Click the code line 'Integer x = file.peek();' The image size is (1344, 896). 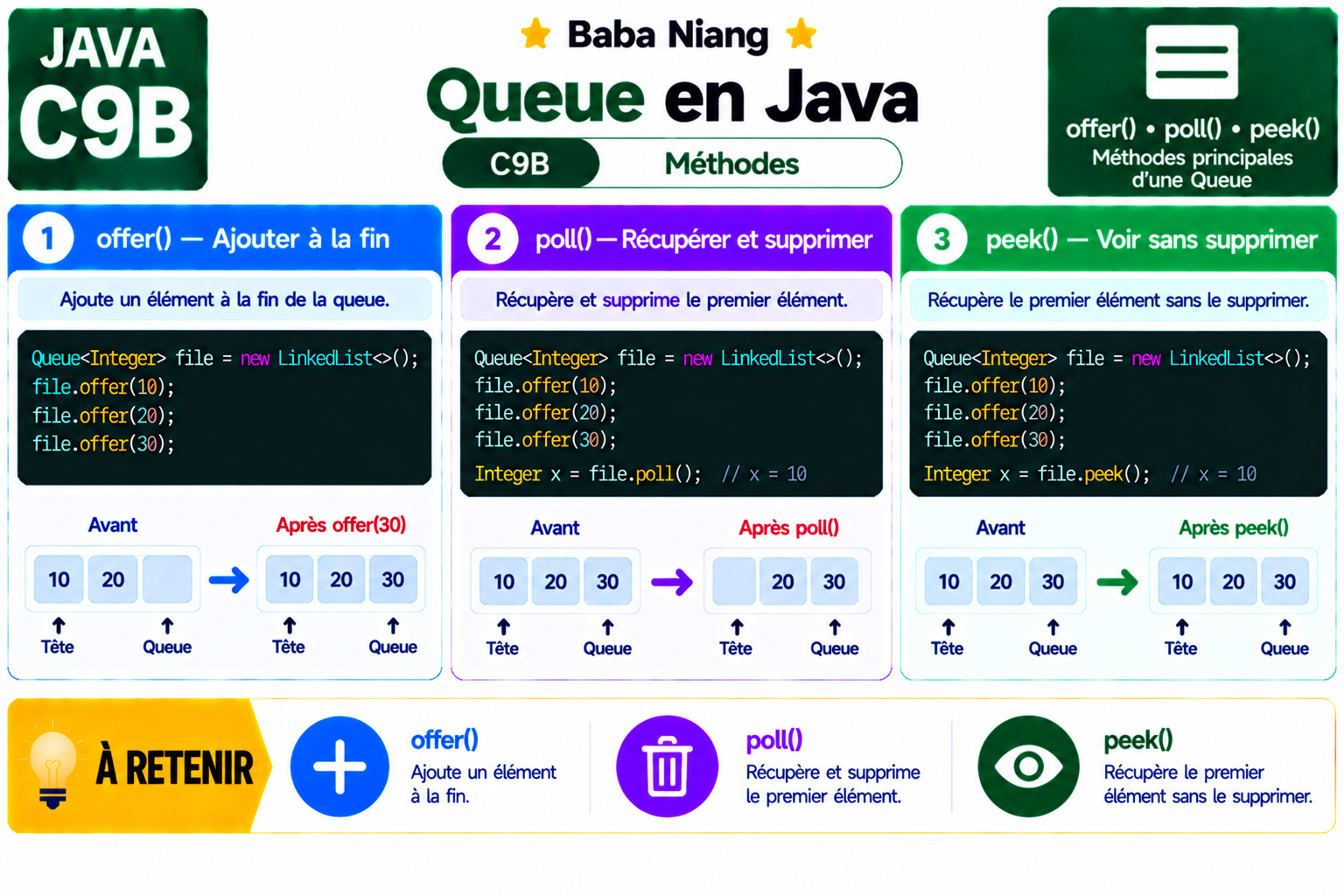point(1037,474)
